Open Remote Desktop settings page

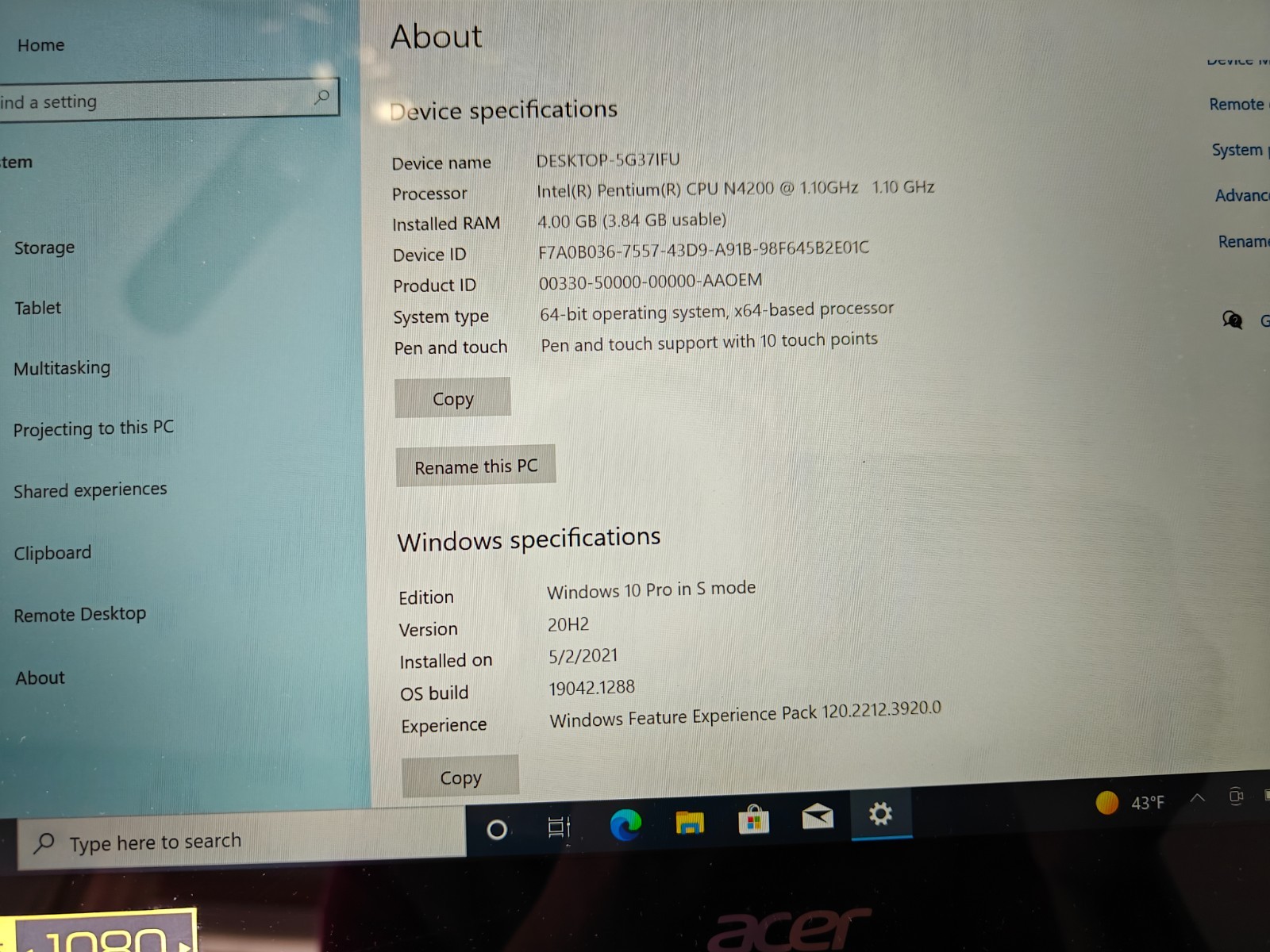click(x=80, y=615)
